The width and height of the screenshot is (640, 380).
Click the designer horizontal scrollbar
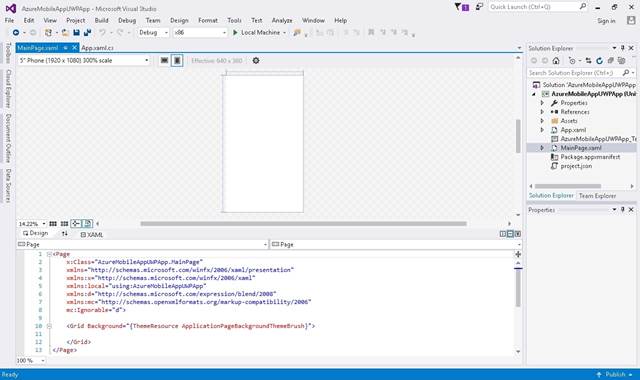(303, 224)
